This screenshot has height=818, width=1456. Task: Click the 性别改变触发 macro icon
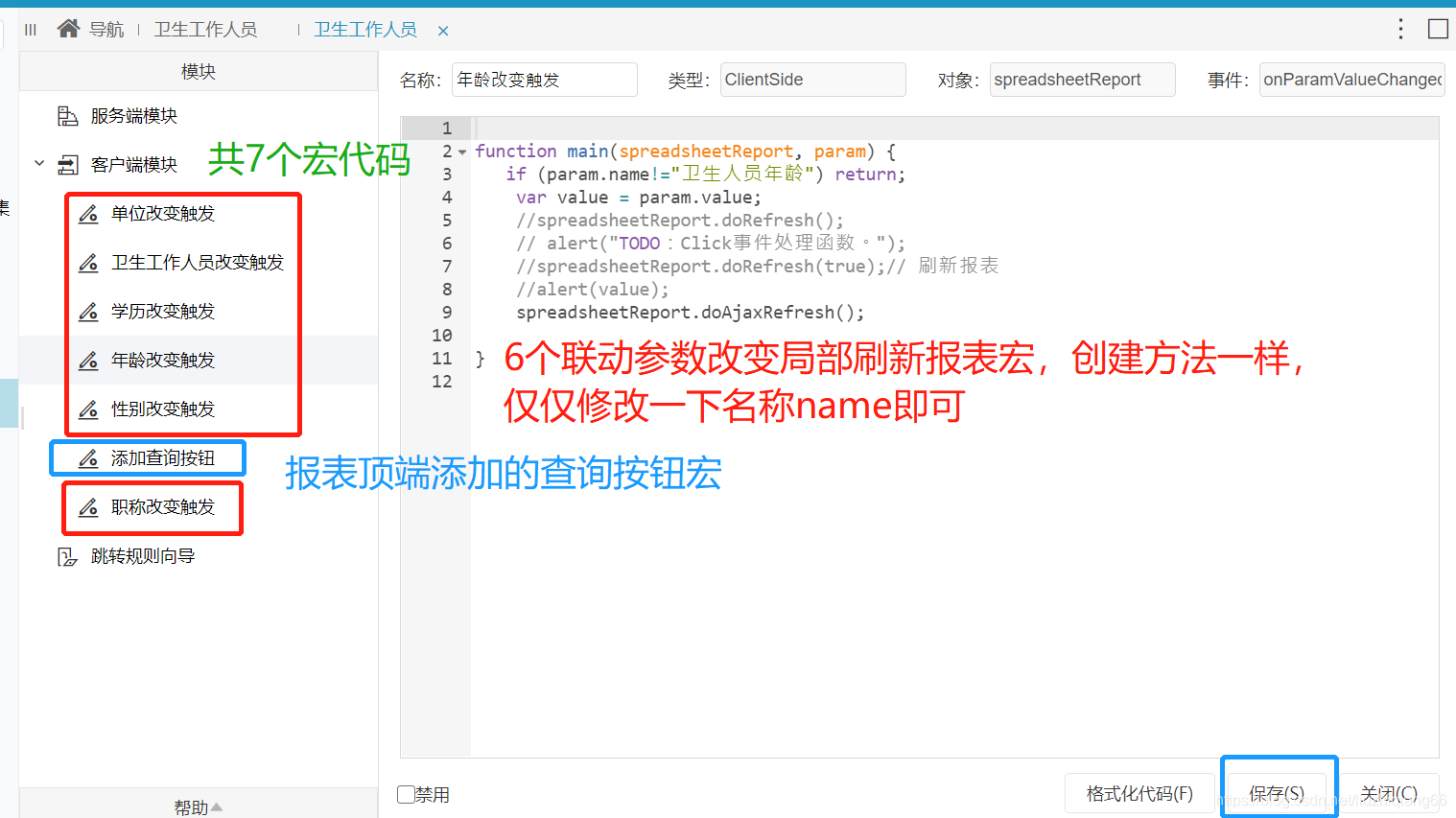pyautogui.click(x=88, y=409)
